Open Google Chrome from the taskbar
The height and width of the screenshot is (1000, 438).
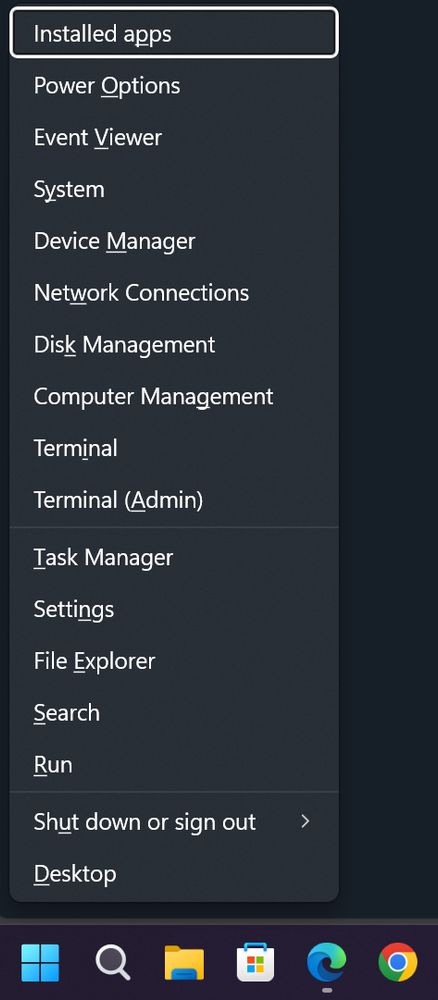pos(398,962)
